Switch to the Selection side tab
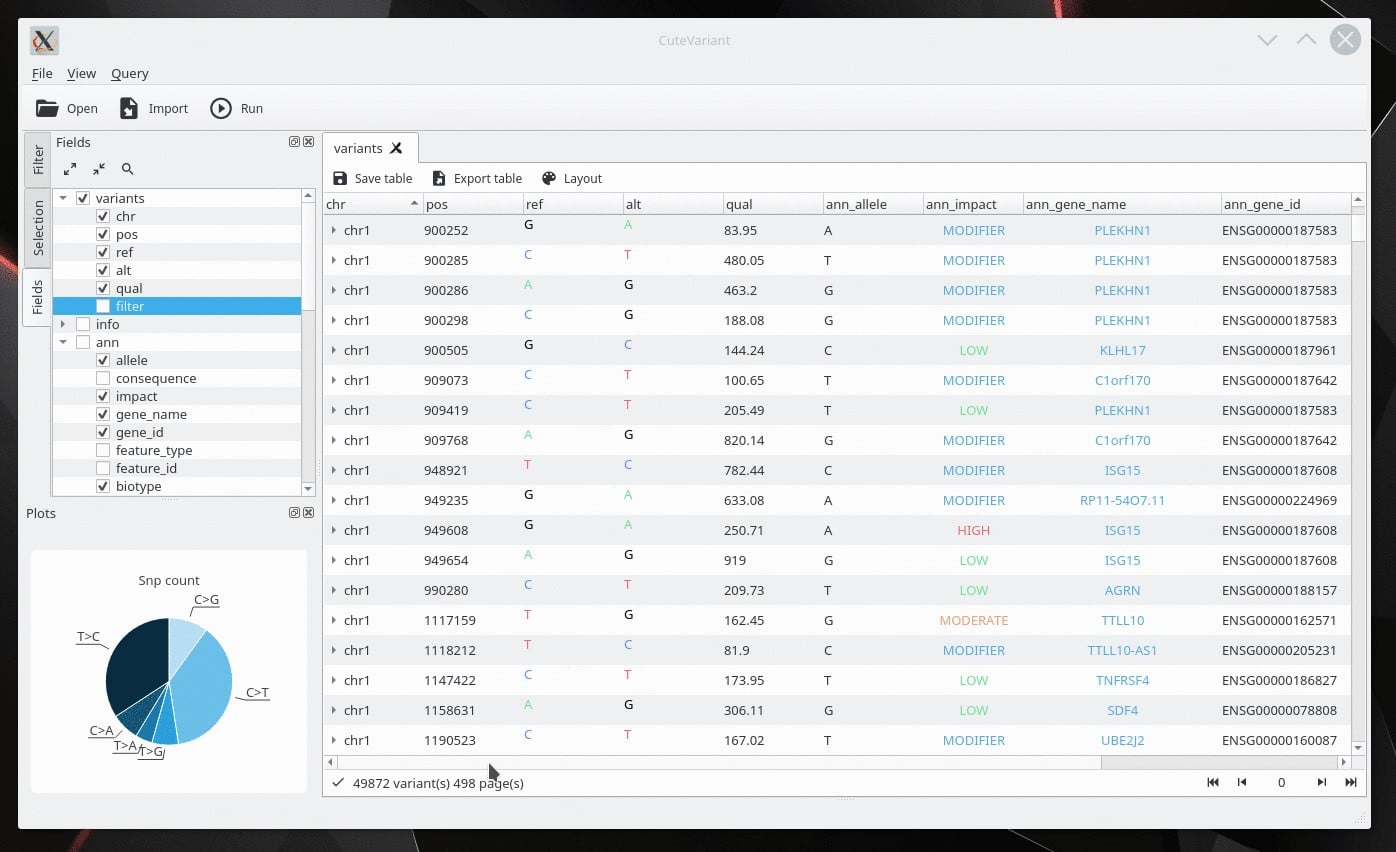Viewport: 1396px width, 852px height. pos(38,227)
